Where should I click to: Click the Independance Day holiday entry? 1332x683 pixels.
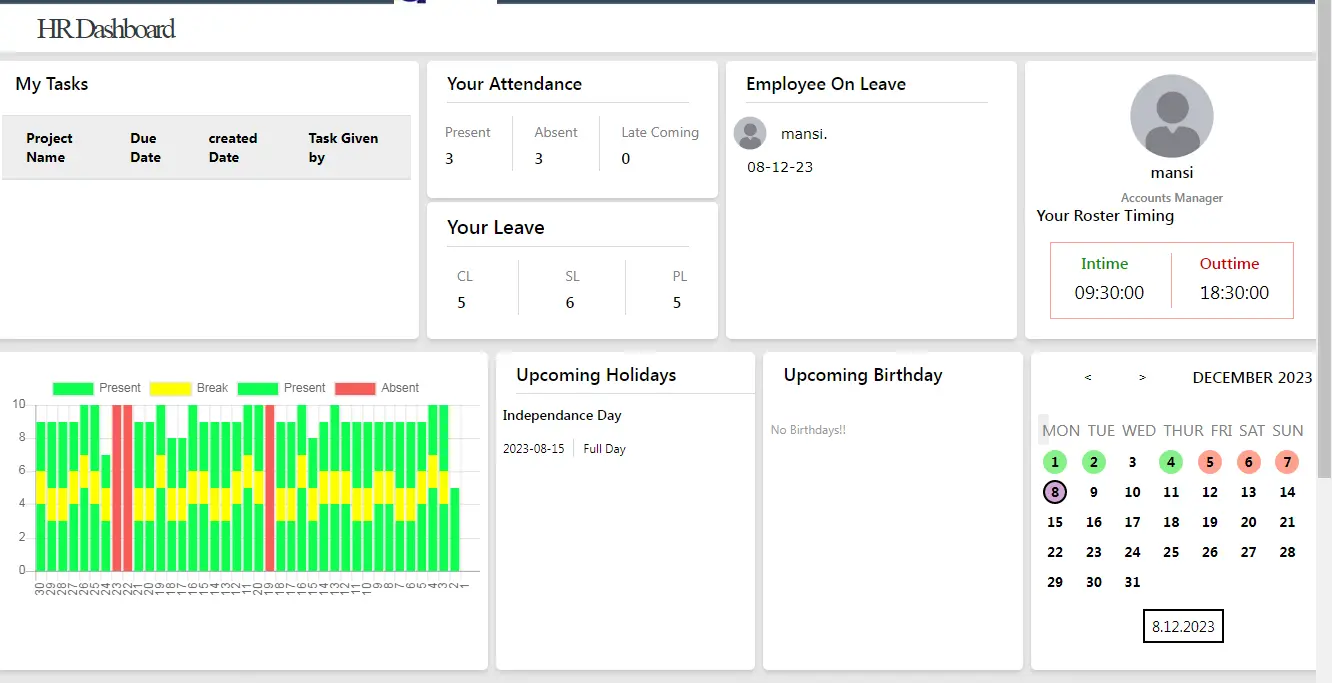[x=562, y=415]
